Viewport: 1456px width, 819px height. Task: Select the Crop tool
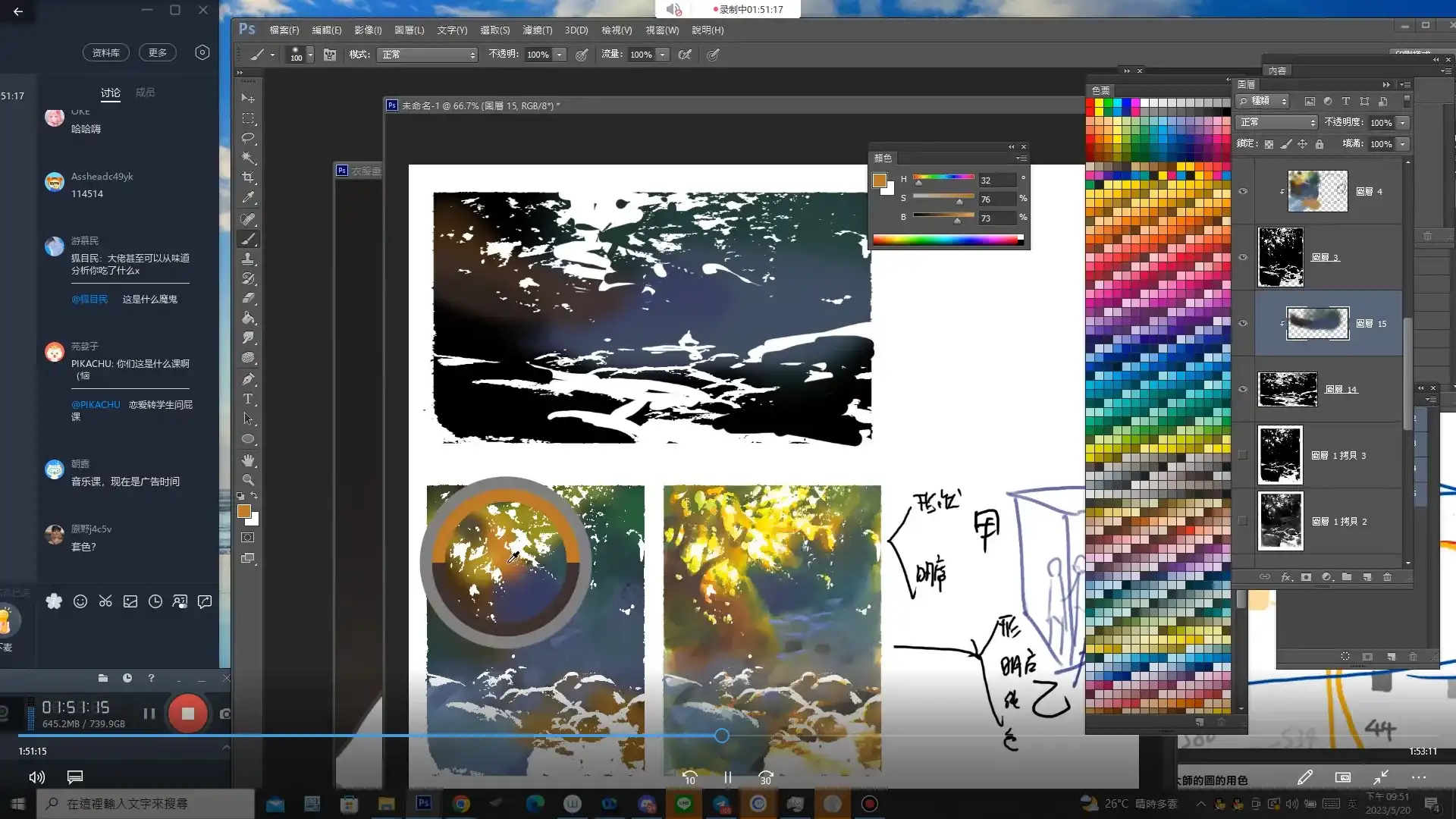pyautogui.click(x=248, y=177)
